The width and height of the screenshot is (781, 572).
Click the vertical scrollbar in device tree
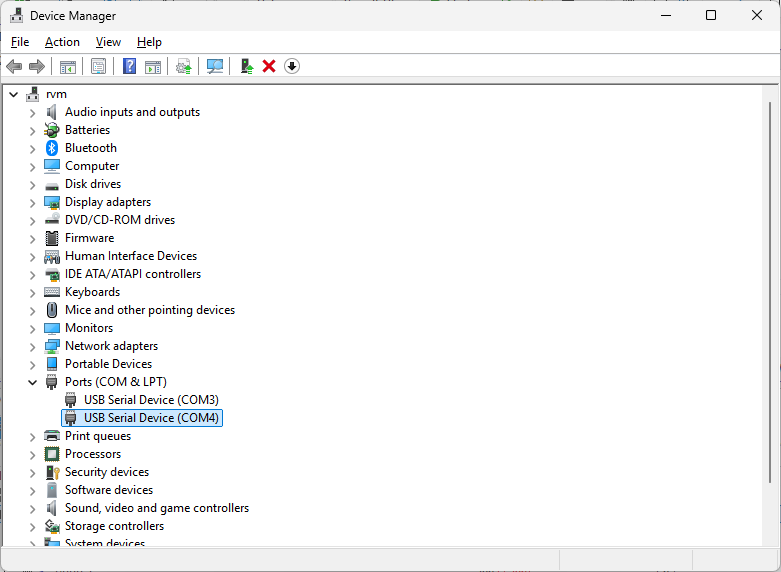tap(769, 300)
